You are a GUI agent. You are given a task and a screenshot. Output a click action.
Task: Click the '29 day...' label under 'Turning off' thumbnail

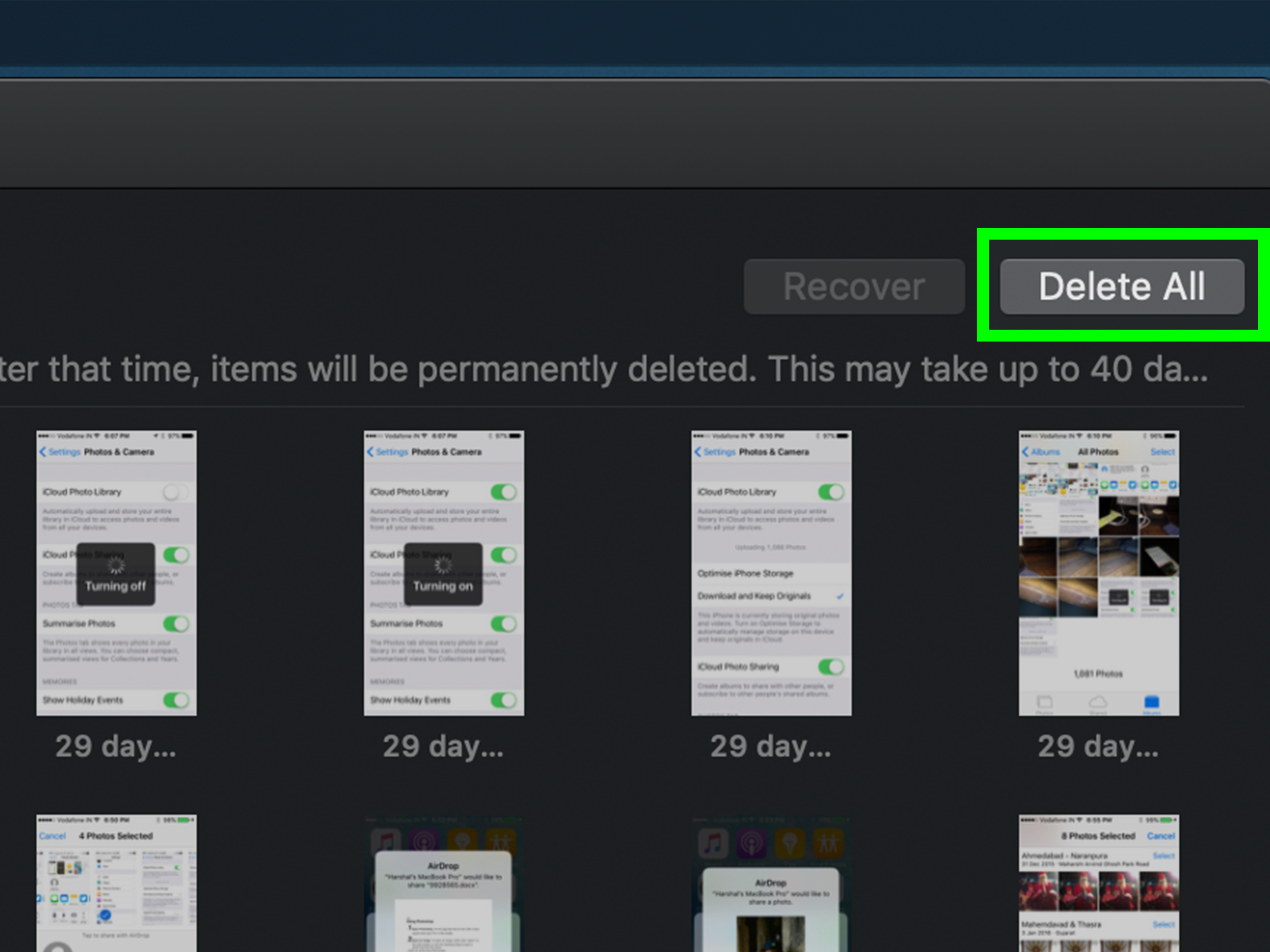click(x=116, y=747)
